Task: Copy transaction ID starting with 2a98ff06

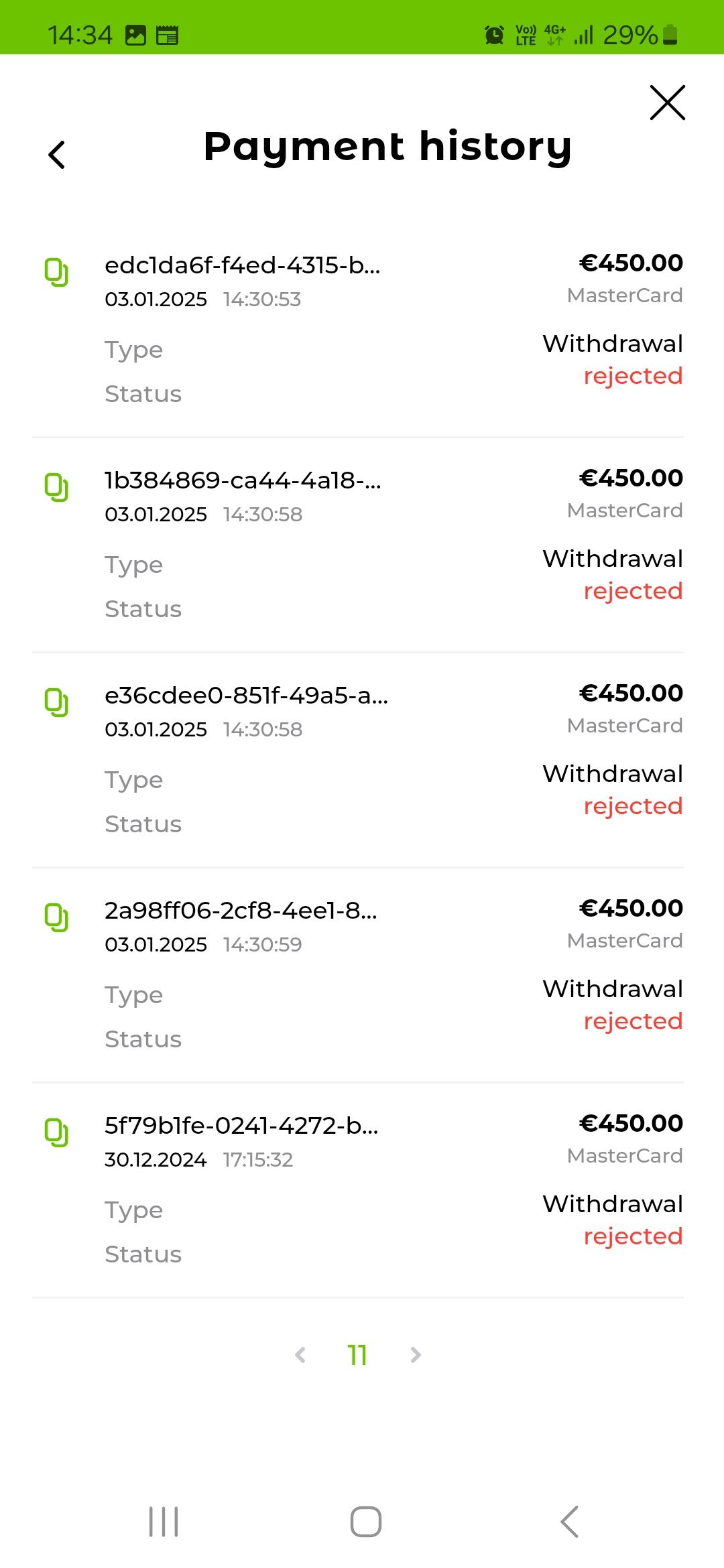Action: coord(56,917)
